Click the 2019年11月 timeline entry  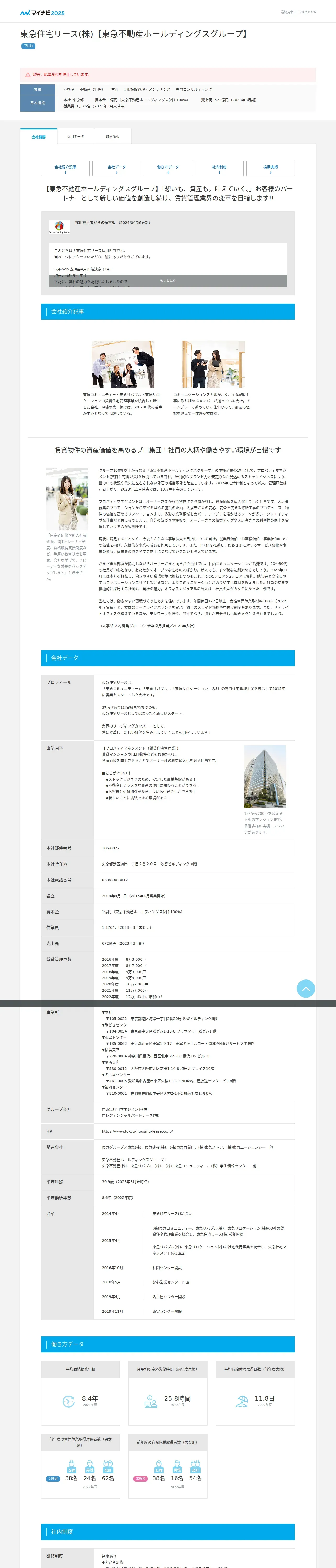click(112, 1312)
